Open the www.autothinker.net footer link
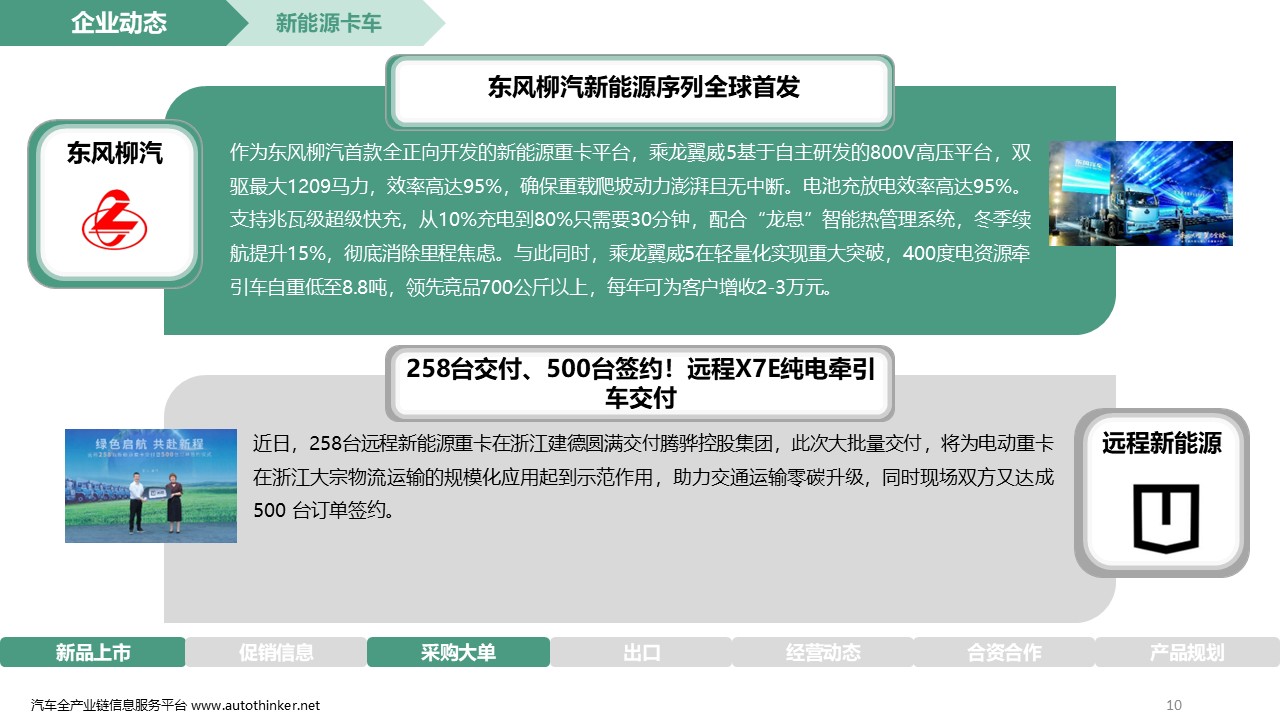The width and height of the screenshot is (1280, 720). [x=256, y=705]
